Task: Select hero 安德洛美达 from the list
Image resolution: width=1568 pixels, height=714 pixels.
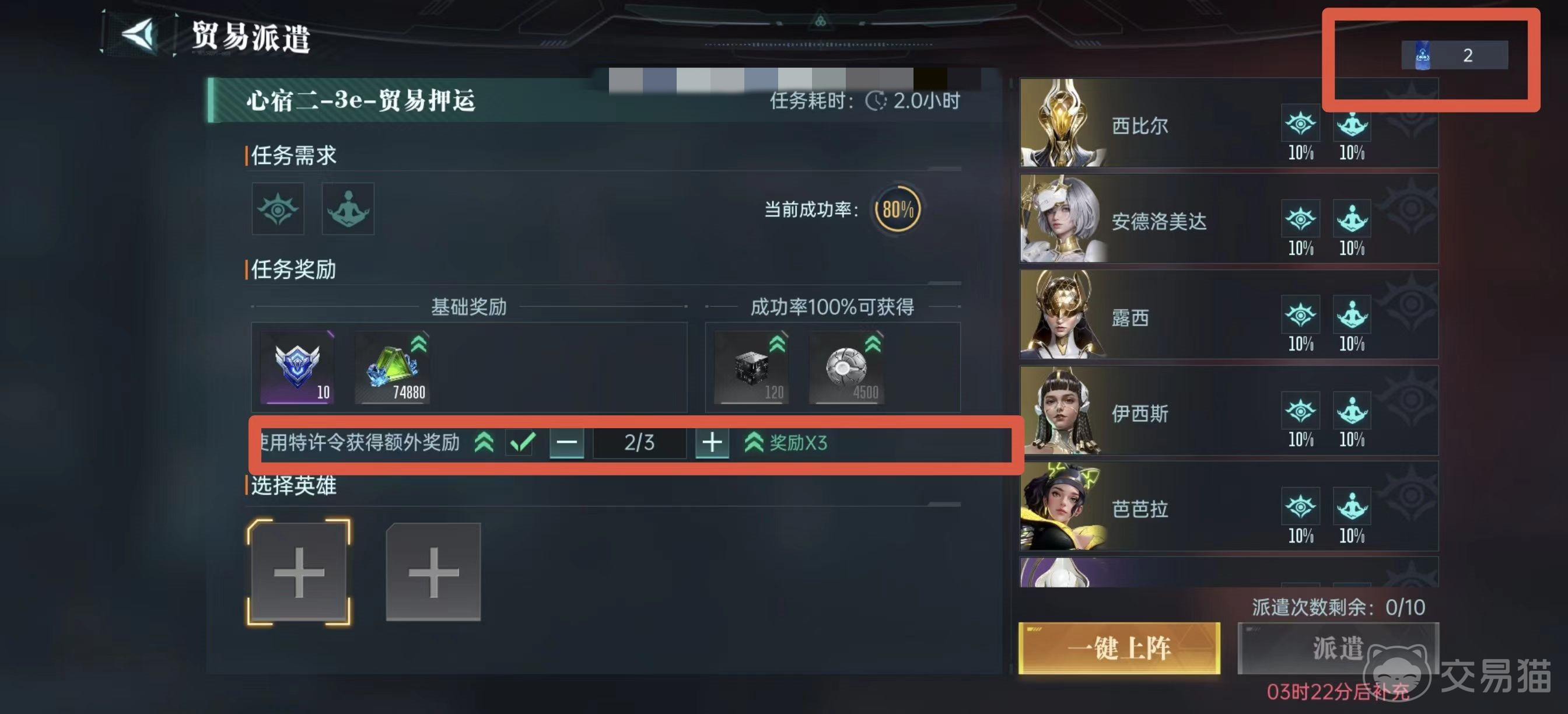Action: [1229, 219]
